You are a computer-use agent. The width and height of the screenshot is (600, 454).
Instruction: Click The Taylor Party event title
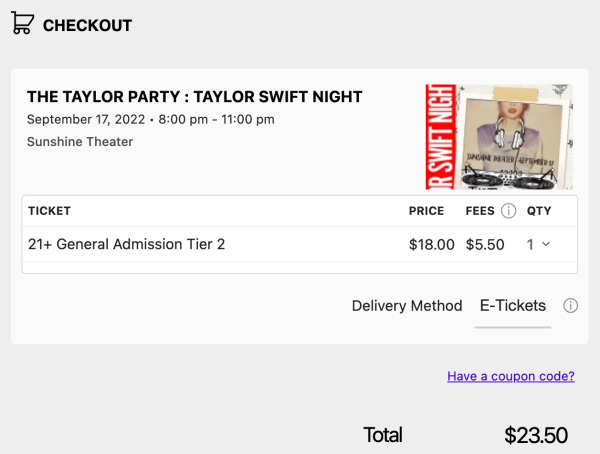pyautogui.click(x=194, y=97)
